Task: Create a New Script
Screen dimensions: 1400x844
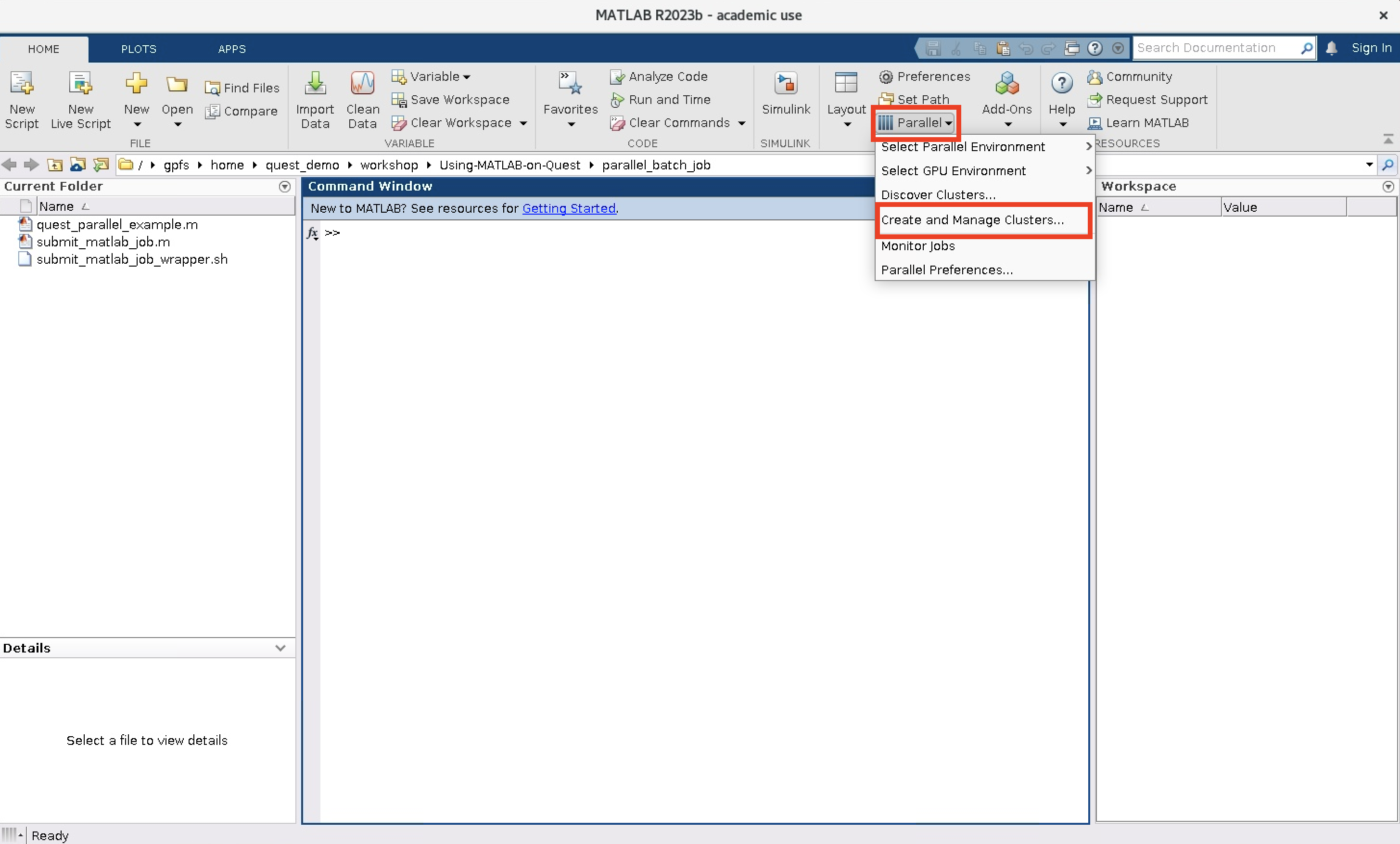Action: (21, 100)
